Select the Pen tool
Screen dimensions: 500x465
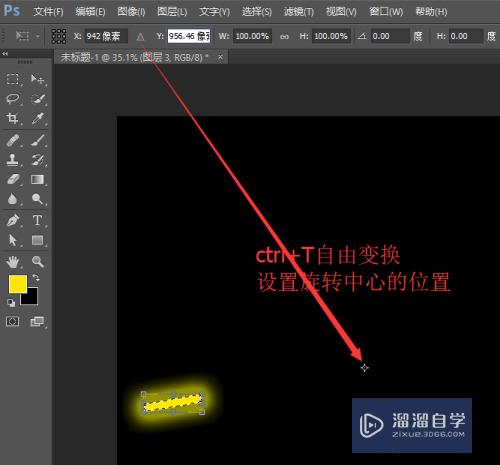point(13,221)
